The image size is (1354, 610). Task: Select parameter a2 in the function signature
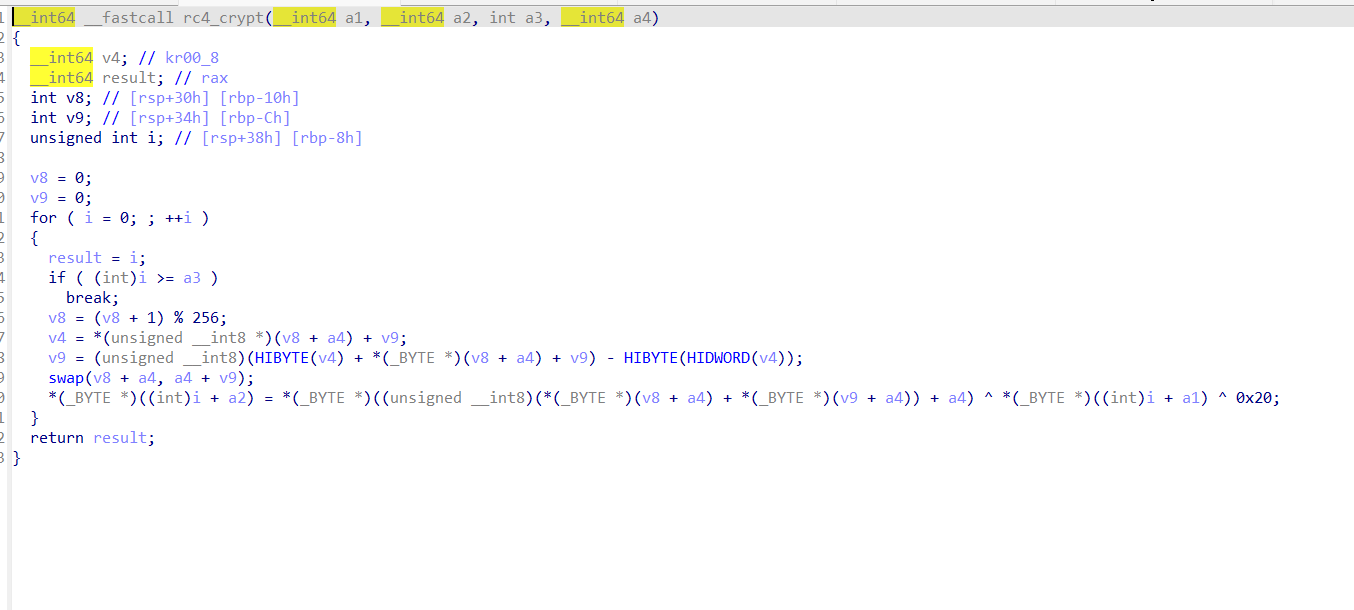tap(463, 18)
